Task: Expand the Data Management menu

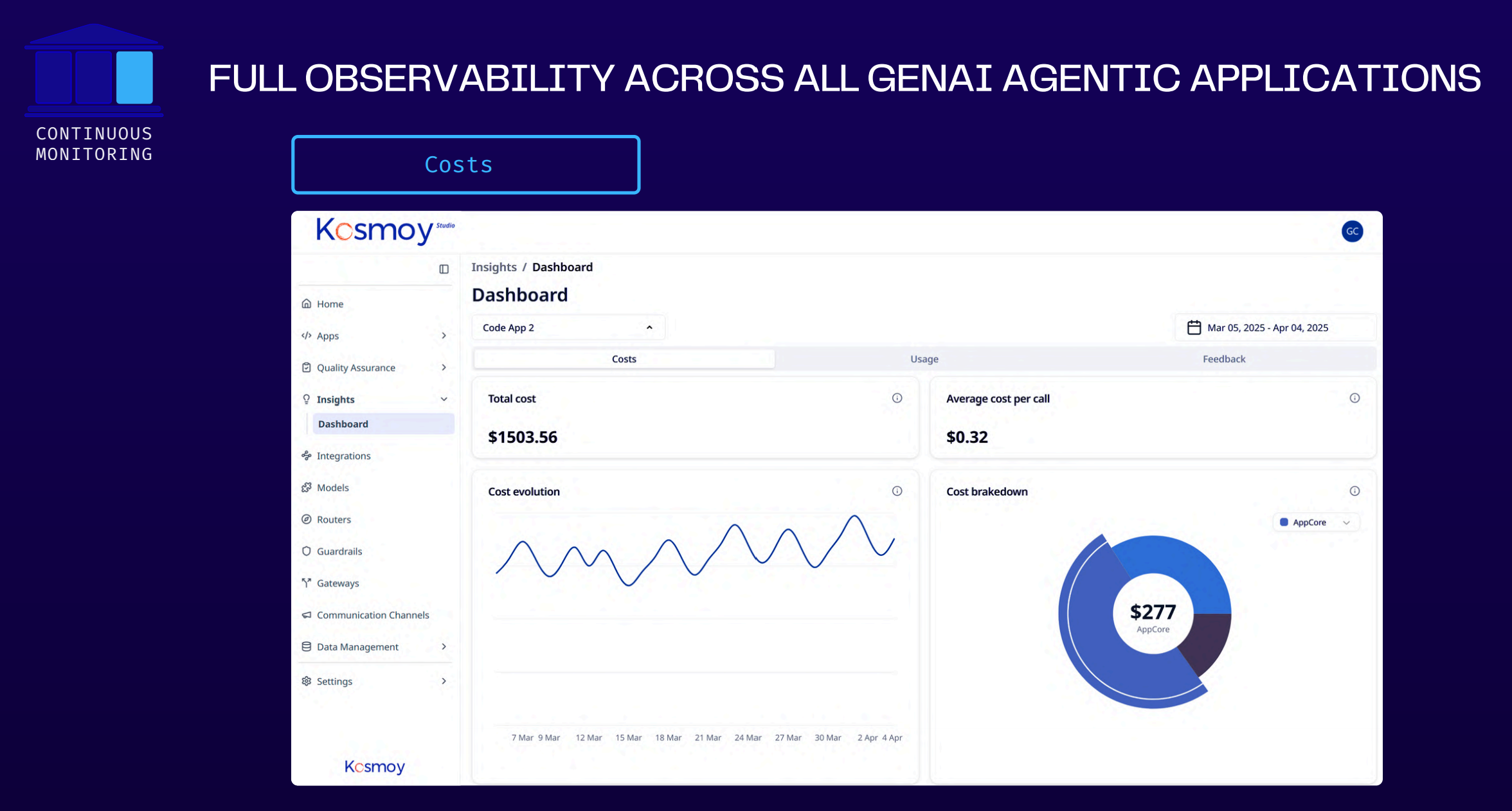Action: (x=357, y=646)
